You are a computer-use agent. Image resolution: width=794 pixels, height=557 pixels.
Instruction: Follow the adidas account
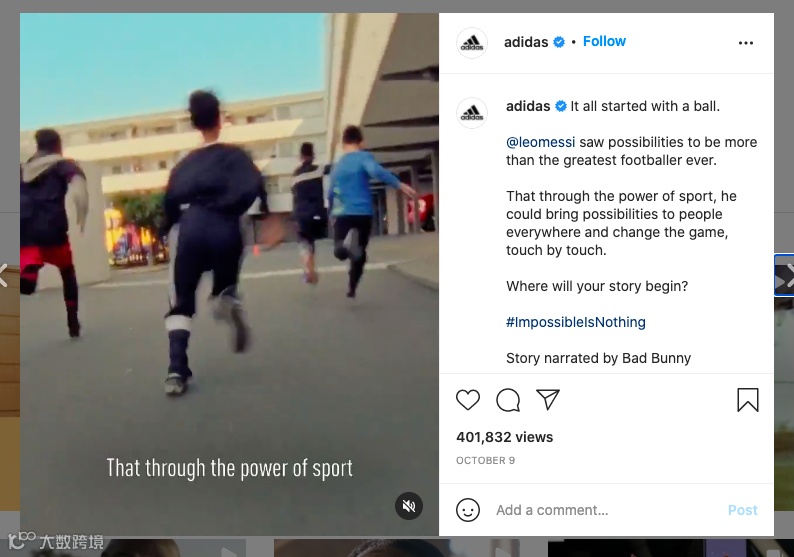(604, 42)
